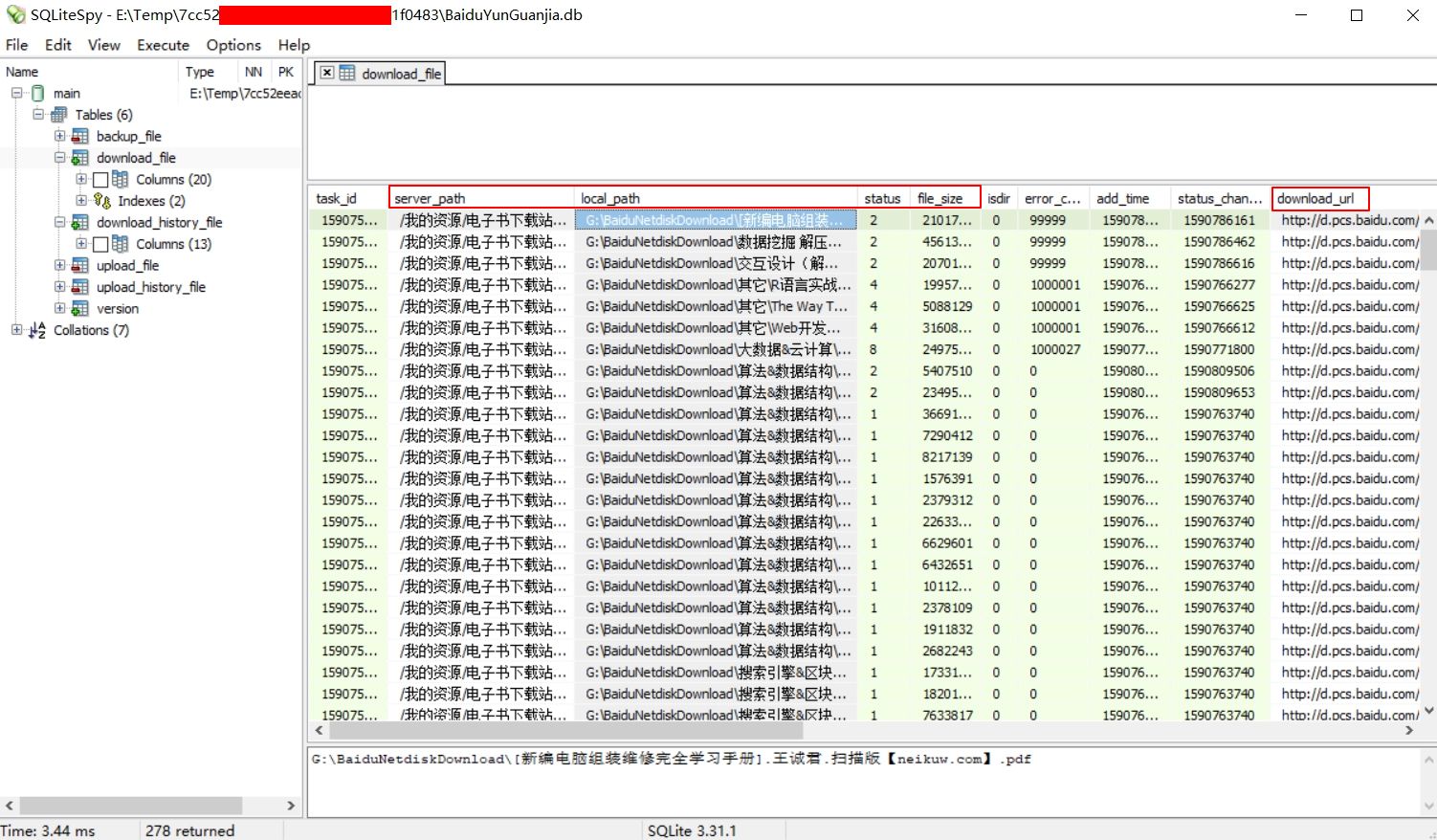Expand the backup_file table node
The width and height of the screenshot is (1437, 840).
point(59,136)
